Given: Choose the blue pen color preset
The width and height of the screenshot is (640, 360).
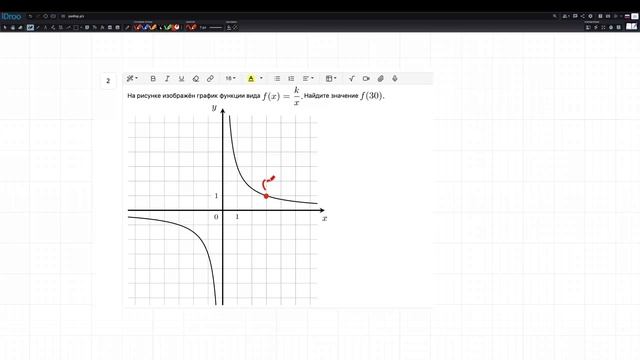Looking at the screenshot, I should point(145,27).
